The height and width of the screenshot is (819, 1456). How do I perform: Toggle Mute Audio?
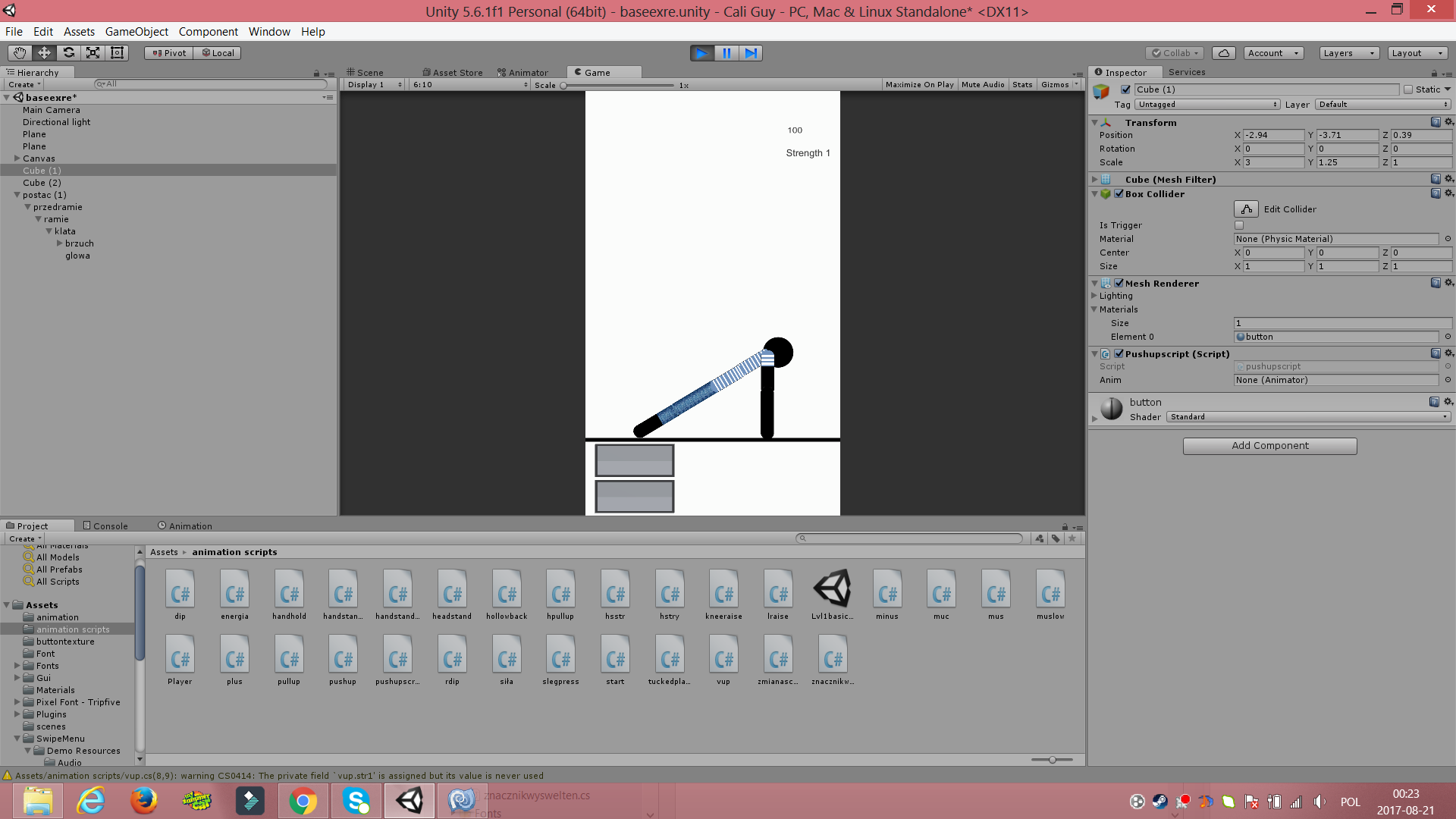pos(983,85)
